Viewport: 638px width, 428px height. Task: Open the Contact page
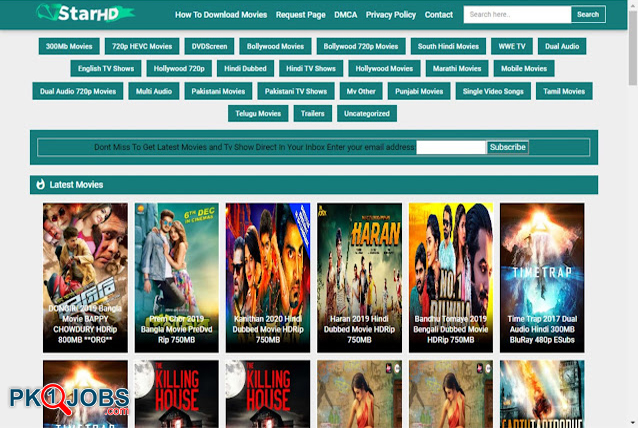(439, 15)
